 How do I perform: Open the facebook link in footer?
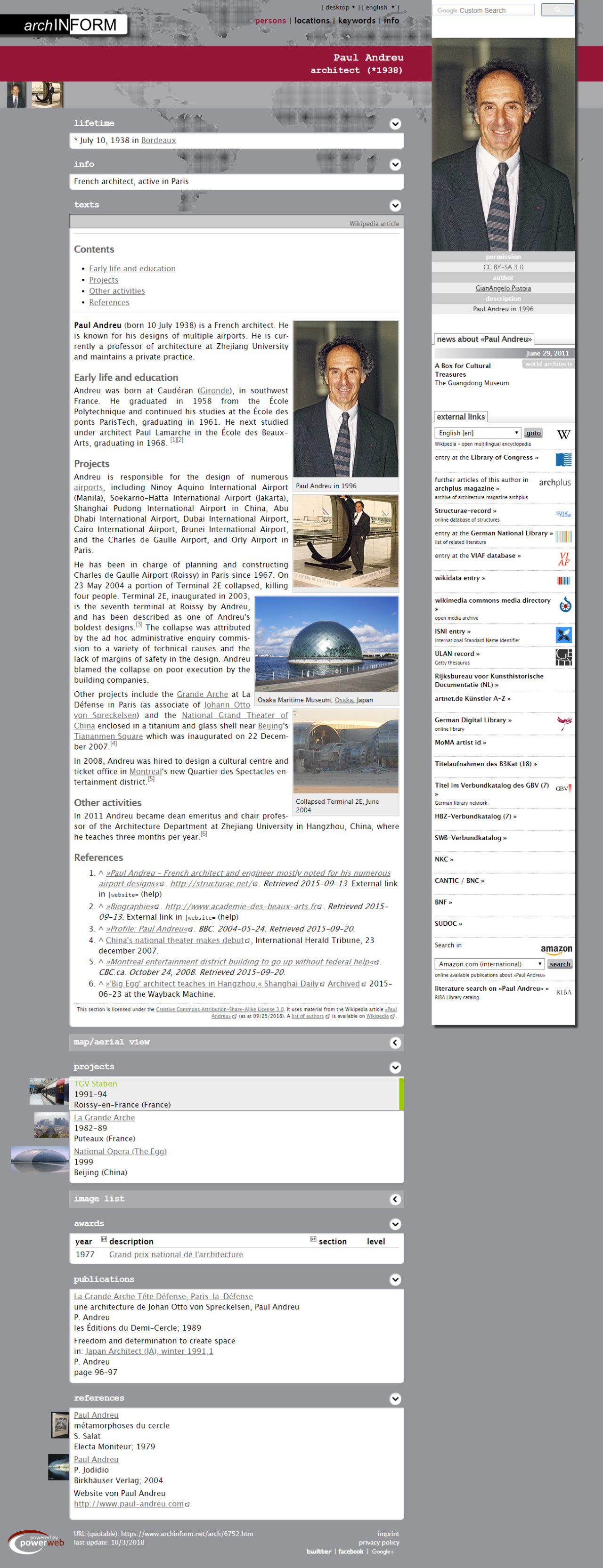pos(351,1552)
